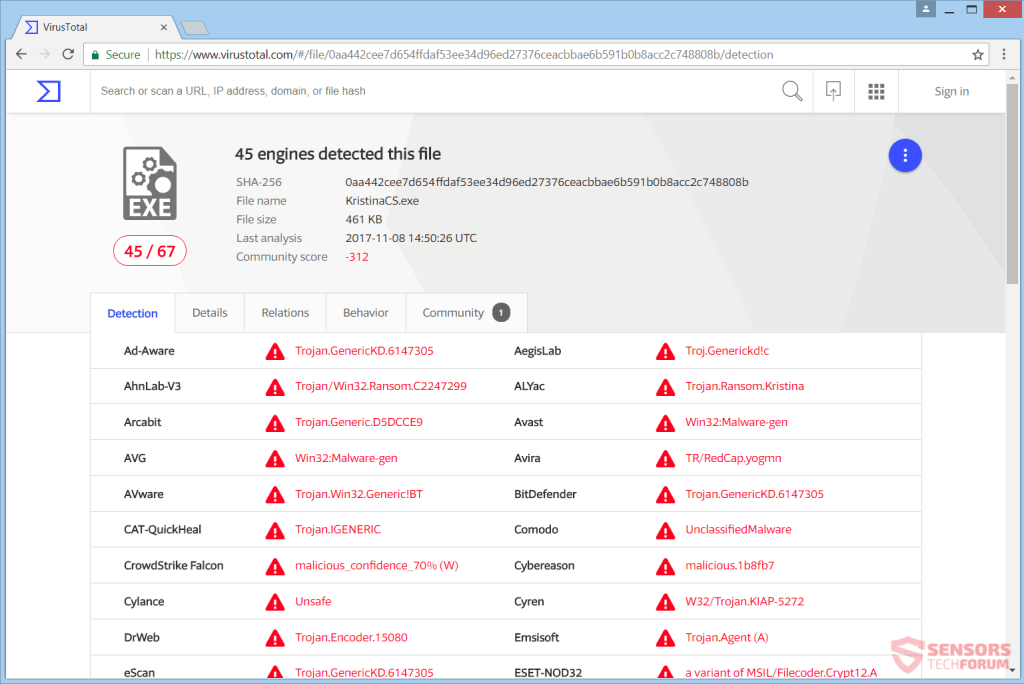Click warning icon for AhnLab-V3 result

pyautogui.click(x=275, y=387)
